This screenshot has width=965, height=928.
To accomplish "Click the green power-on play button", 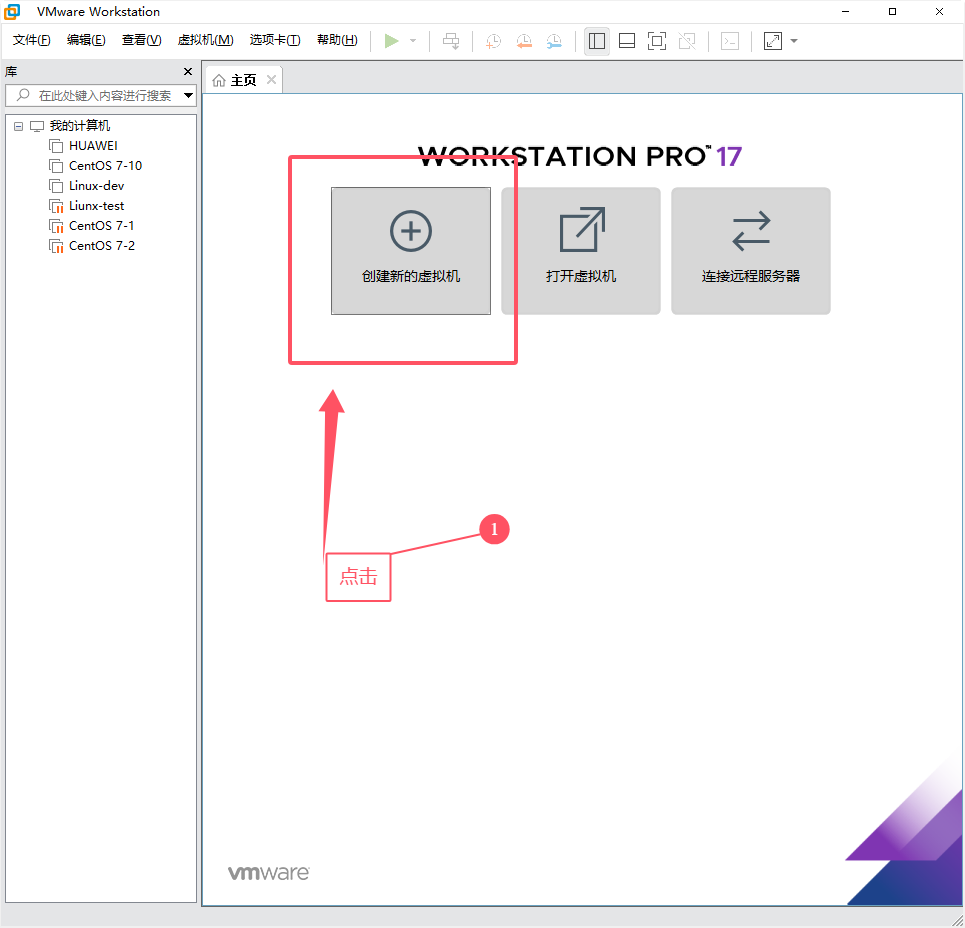I will pos(391,41).
